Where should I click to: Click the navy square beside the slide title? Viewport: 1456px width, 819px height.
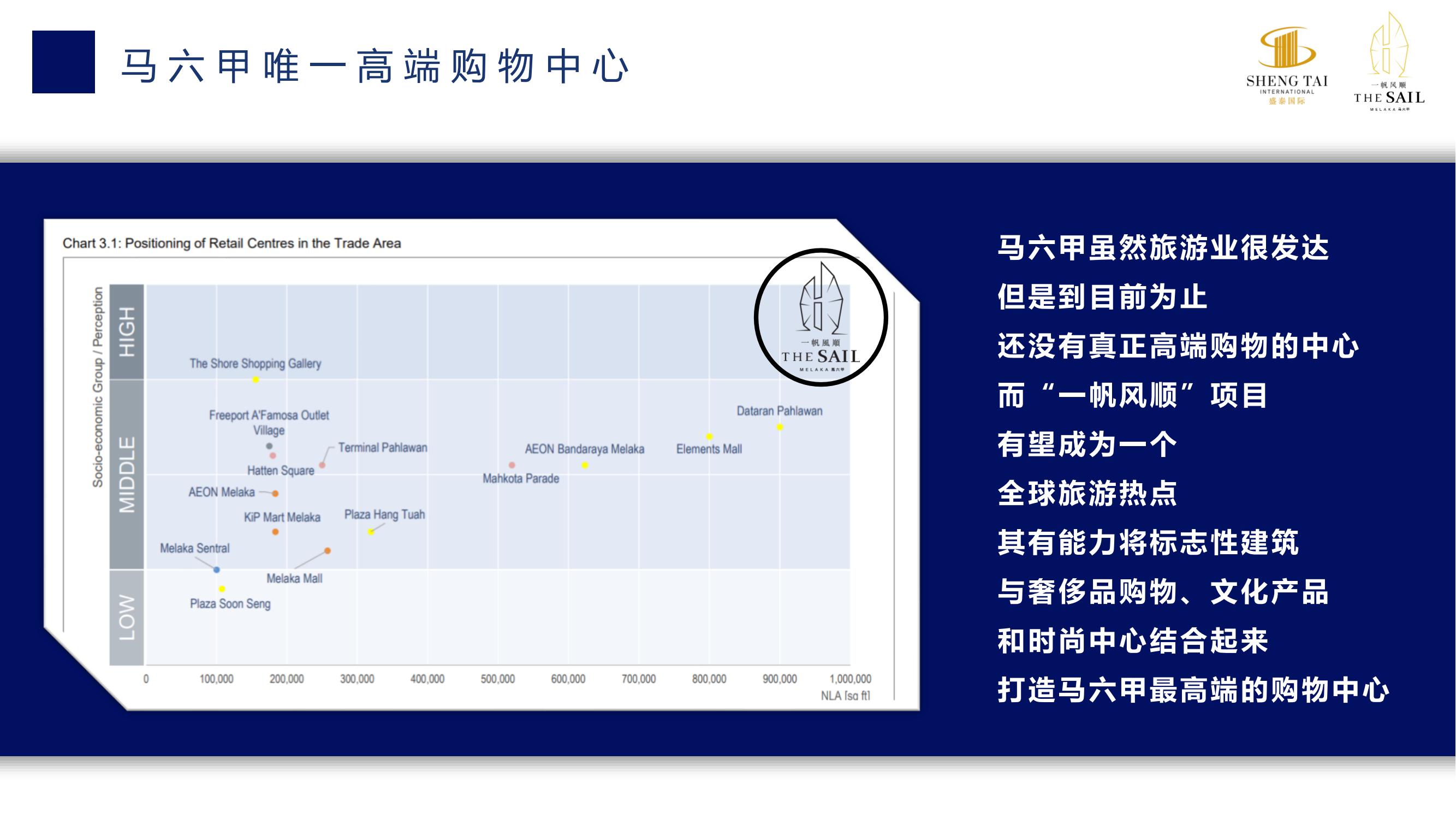[63, 62]
